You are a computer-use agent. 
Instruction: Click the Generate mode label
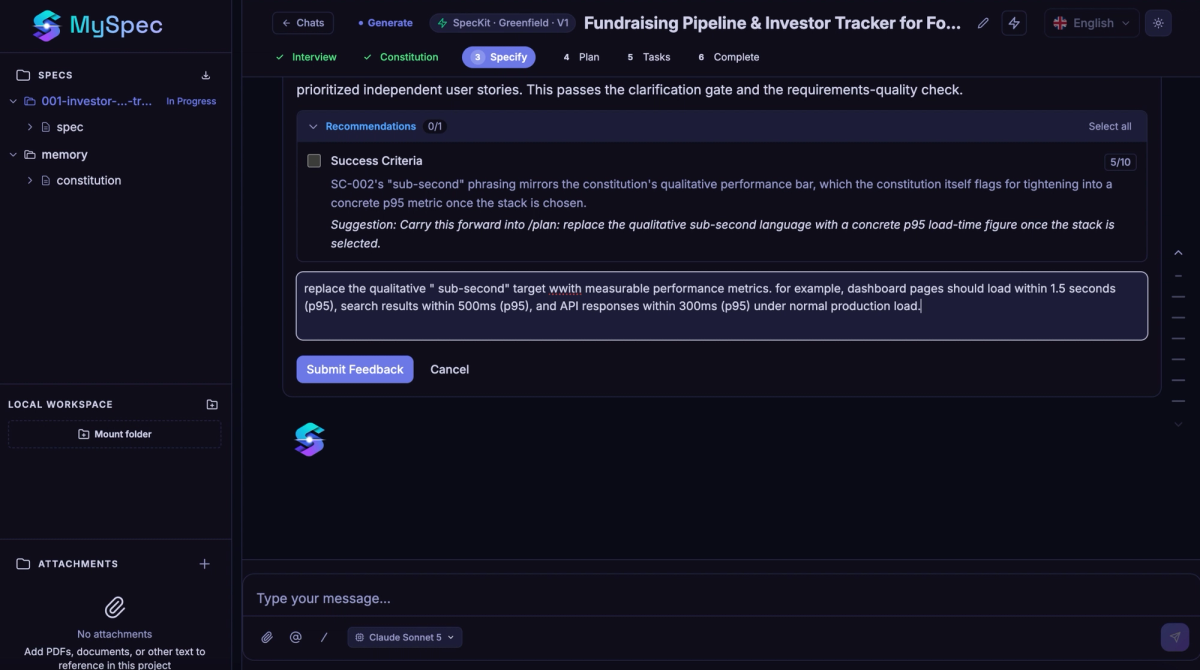(x=385, y=23)
